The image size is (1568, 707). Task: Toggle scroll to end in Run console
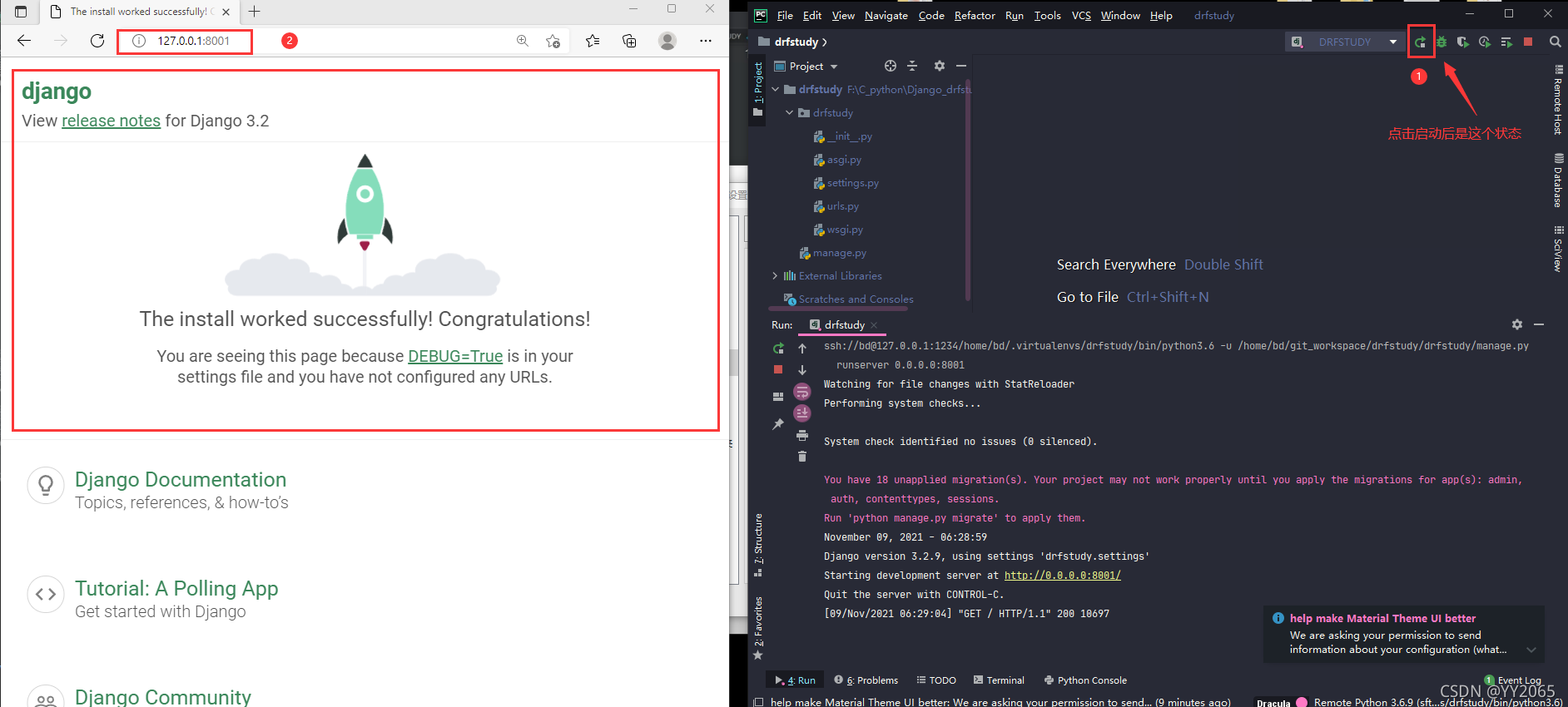point(802,413)
